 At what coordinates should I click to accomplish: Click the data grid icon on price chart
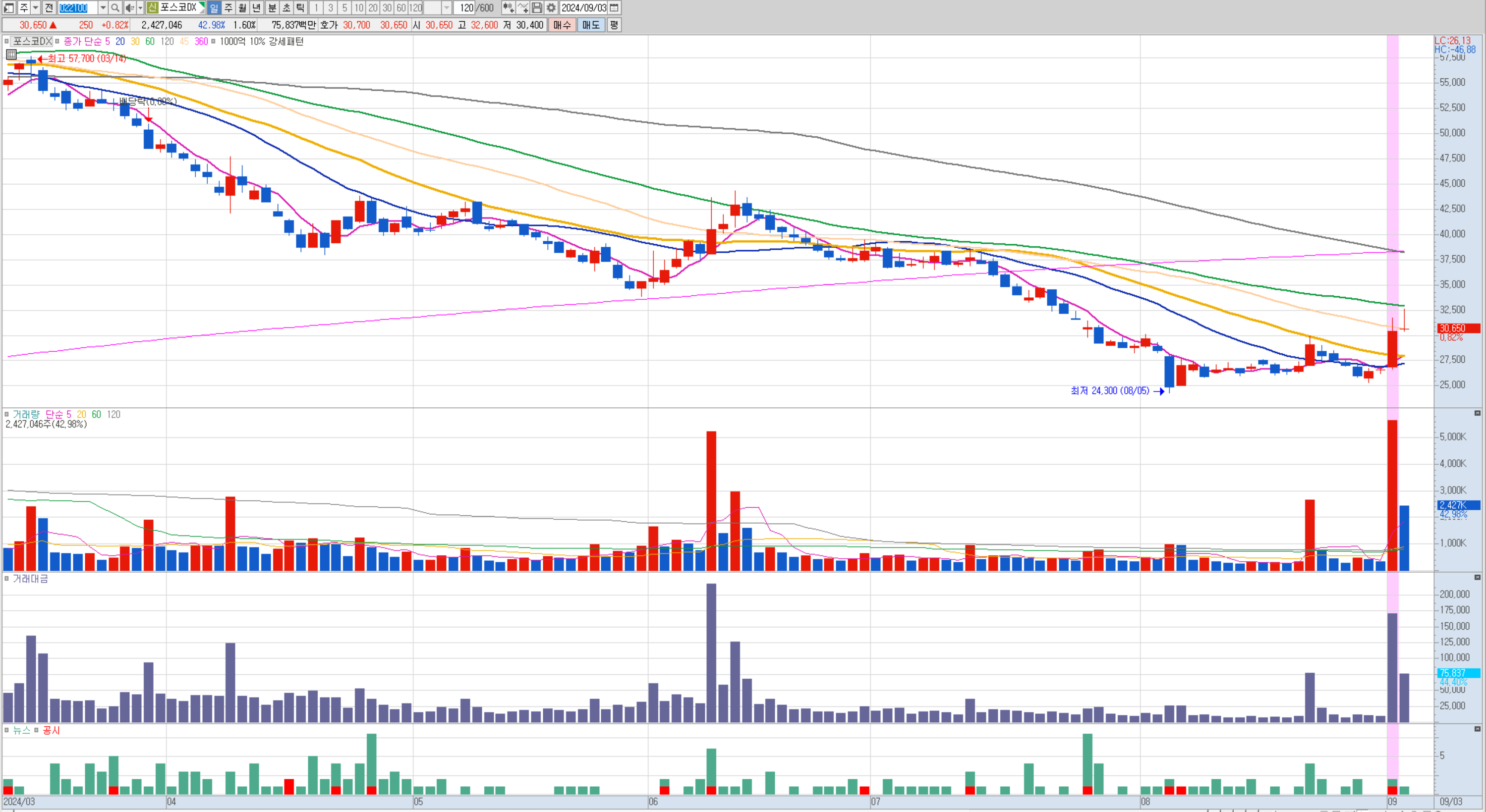tap(11, 55)
